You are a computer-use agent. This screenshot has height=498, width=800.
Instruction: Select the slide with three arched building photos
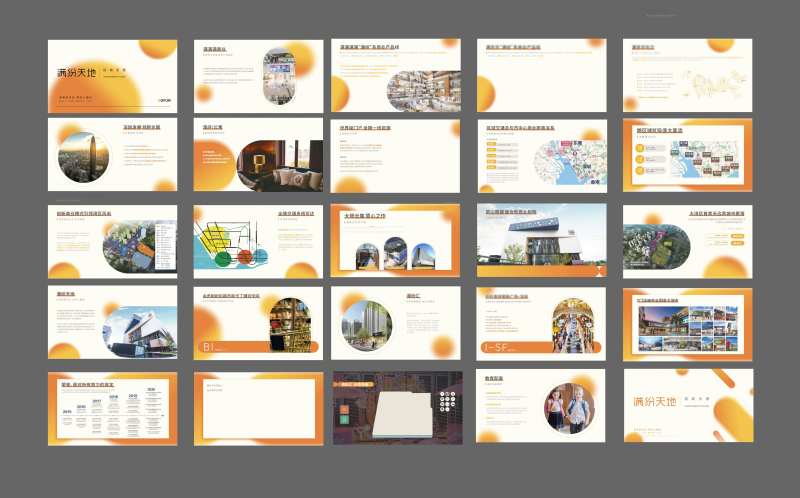(x=395, y=242)
